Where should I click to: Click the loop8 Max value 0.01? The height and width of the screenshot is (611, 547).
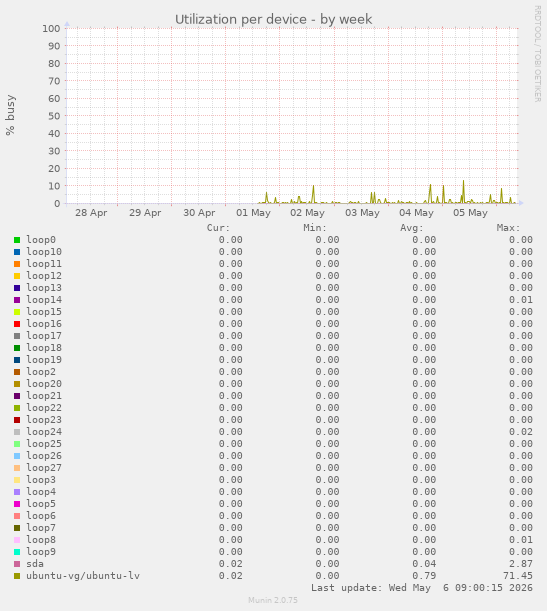(521, 540)
